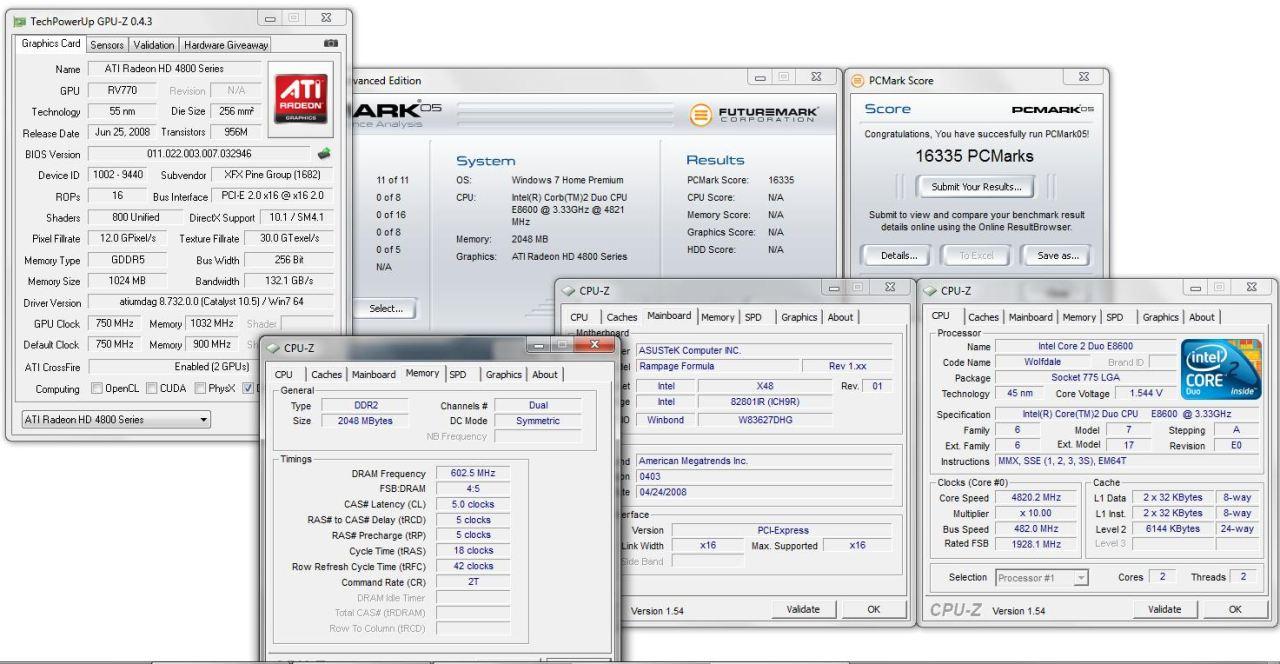Click OK in CPU-Z Mainboard window
This screenshot has width=1280, height=664.
click(875, 609)
